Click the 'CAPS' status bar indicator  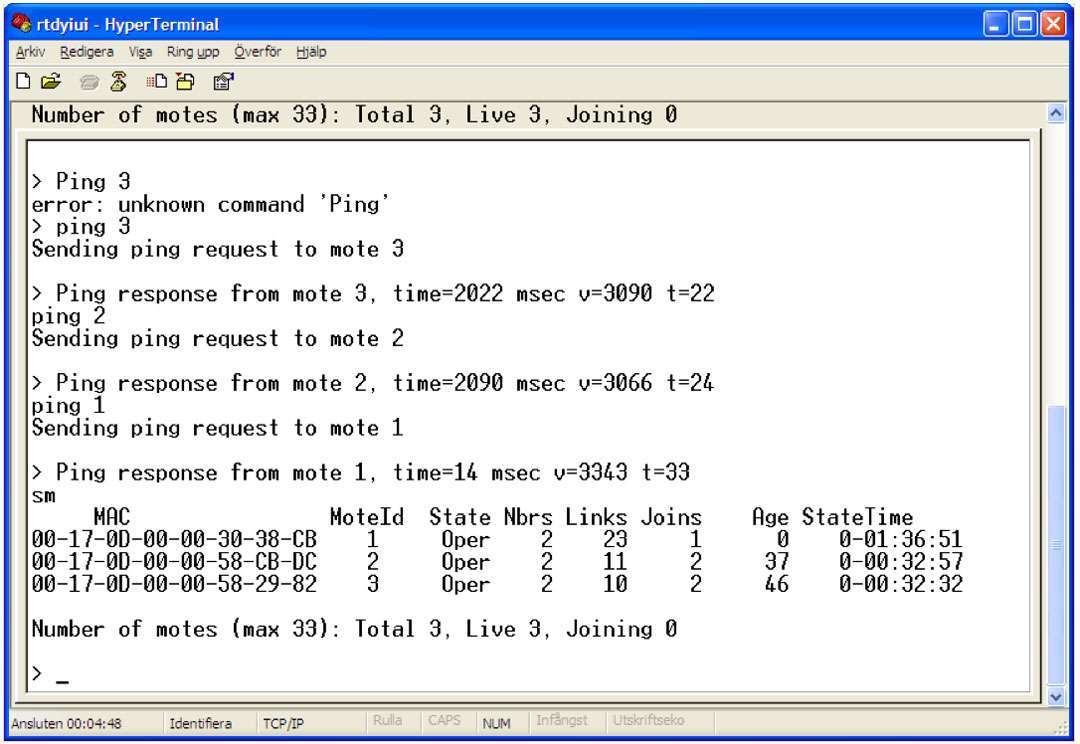click(444, 720)
